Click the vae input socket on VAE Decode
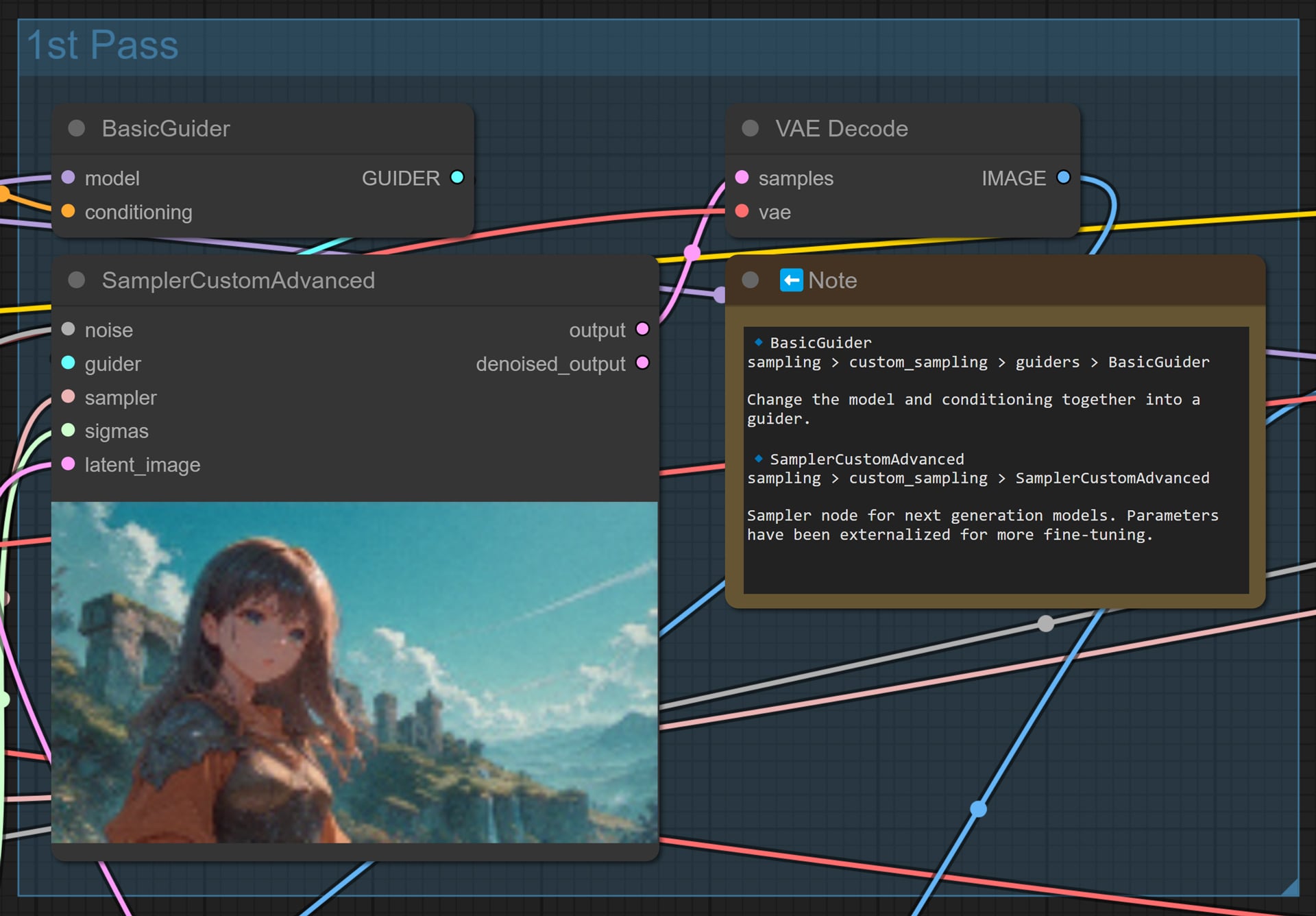1316x916 pixels. tap(742, 211)
